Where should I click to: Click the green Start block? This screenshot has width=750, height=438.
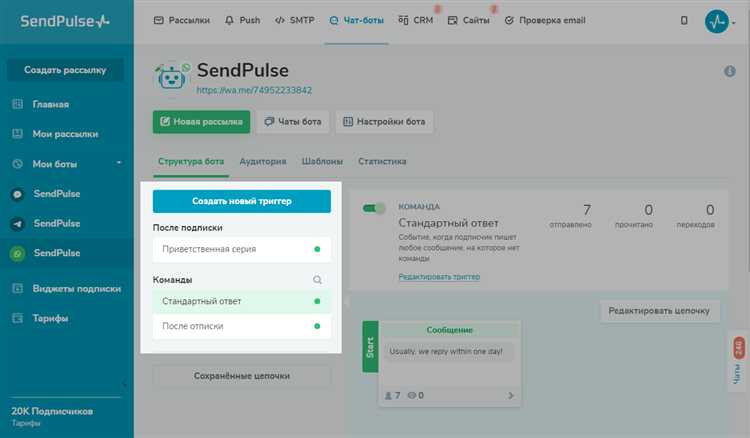370,347
